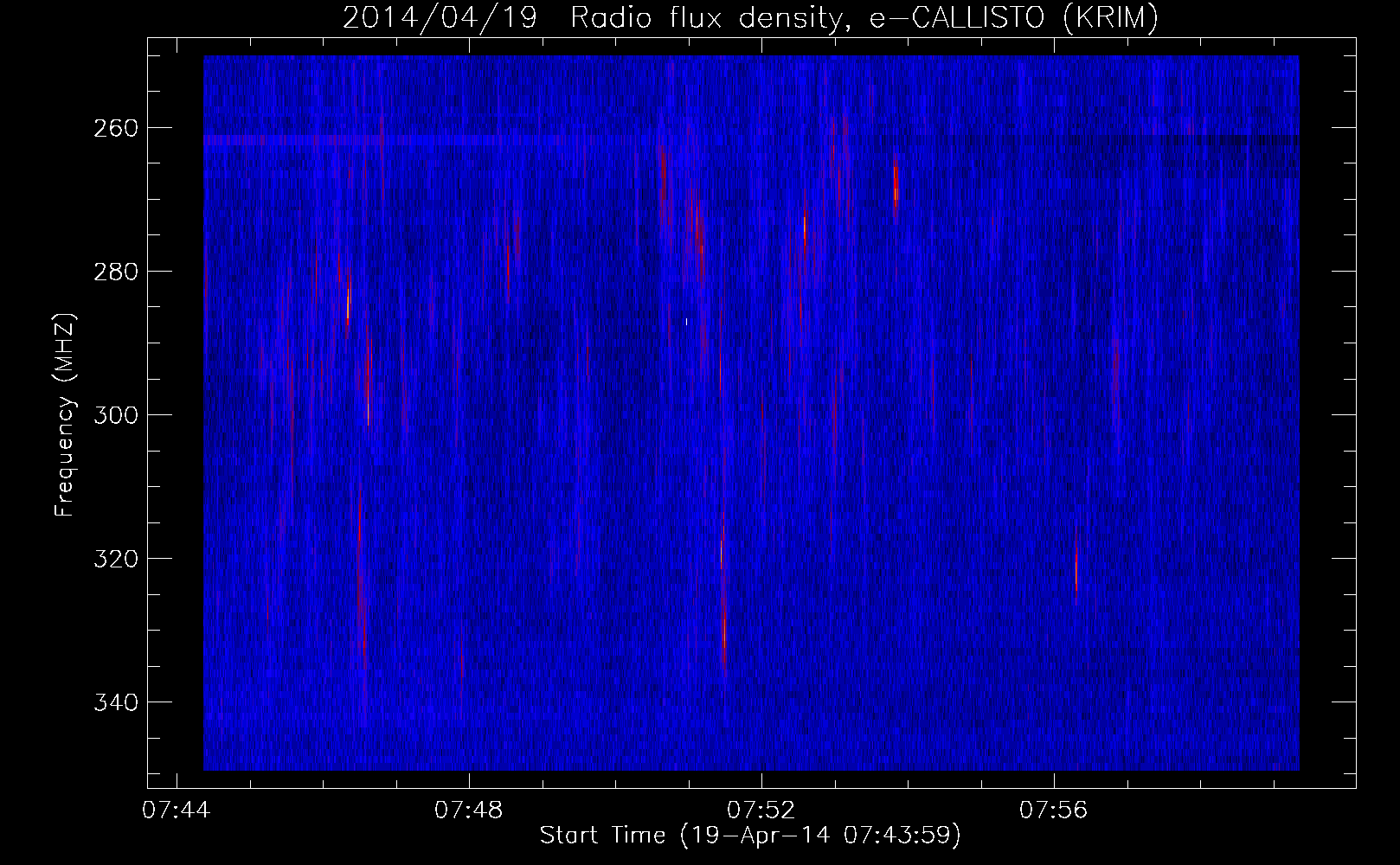1400x865 pixels.
Task: Click the 07:56 time tick label
Action: [x=1054, y=811]
